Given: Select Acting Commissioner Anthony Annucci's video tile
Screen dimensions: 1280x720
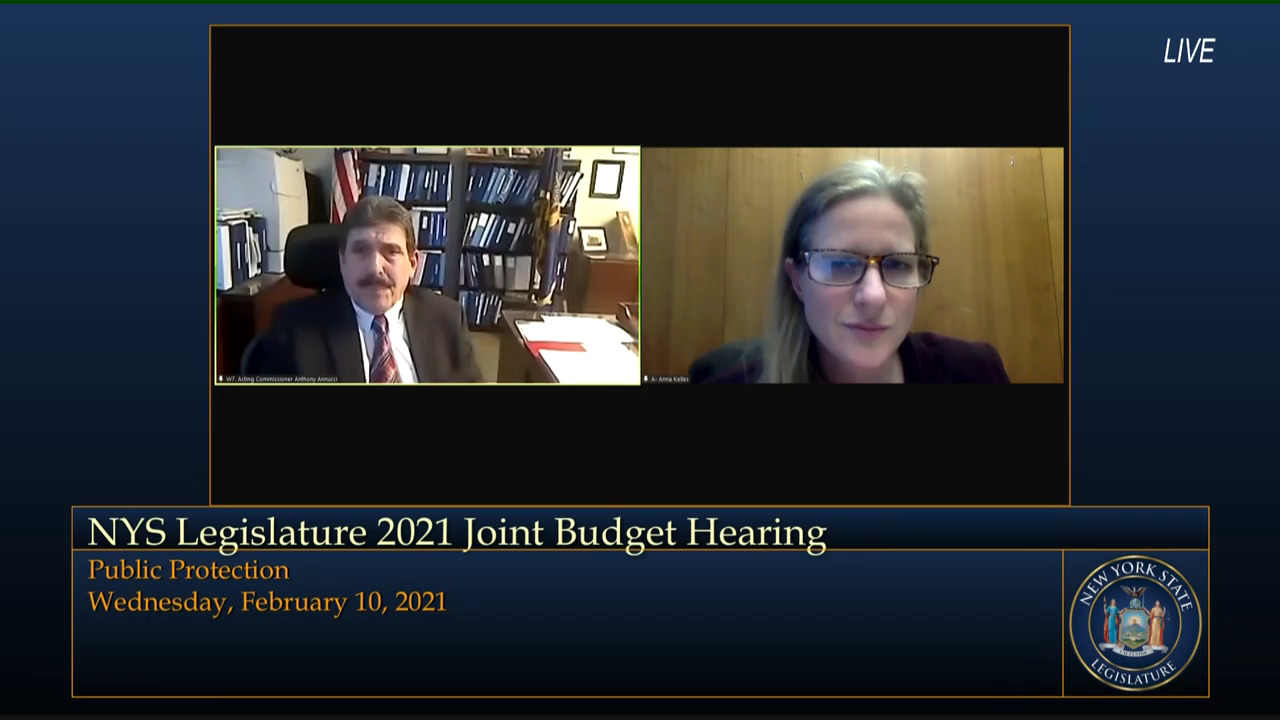Looking at the screenshot, I should tap(428, 266).
